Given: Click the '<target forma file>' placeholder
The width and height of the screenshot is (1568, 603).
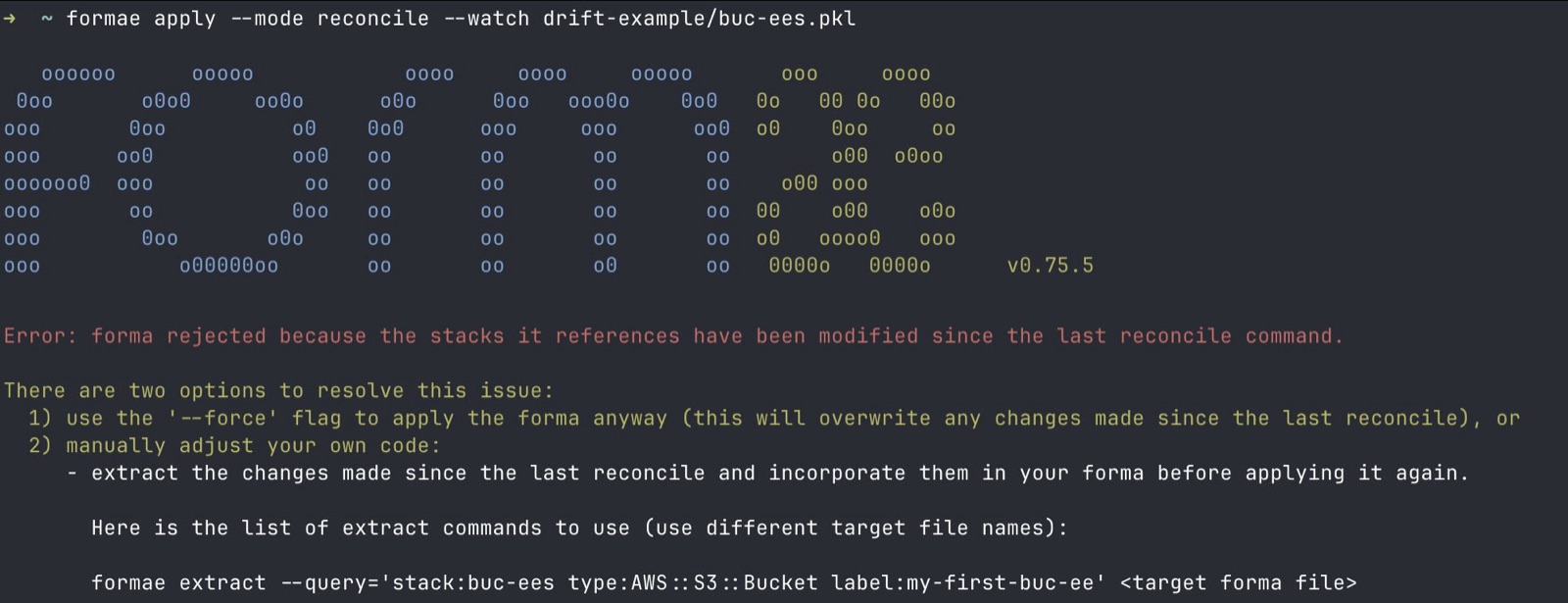Looking at the screenshot, I should pos(1238,583).
